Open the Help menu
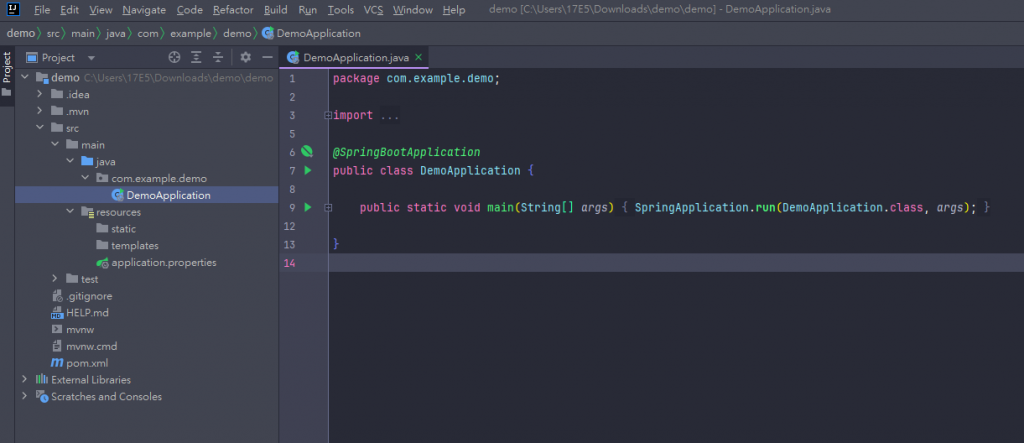This screenshot has height=443, width=1024. 454,10
